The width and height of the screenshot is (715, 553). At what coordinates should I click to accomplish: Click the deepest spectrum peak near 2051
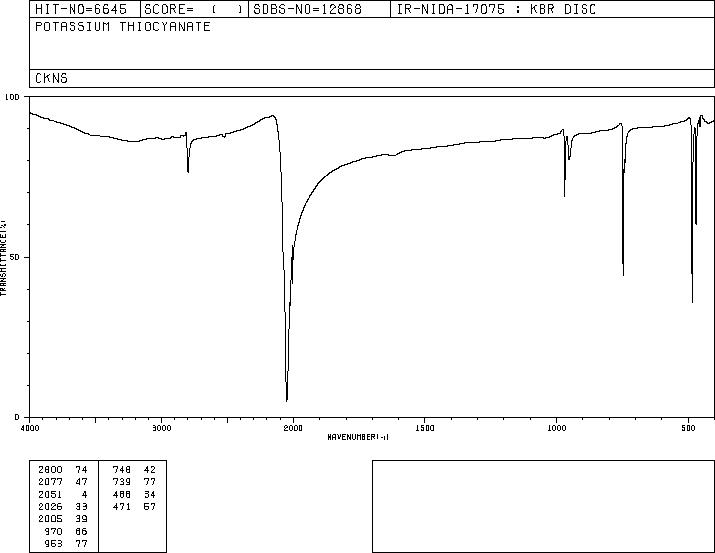pos(286,400)
